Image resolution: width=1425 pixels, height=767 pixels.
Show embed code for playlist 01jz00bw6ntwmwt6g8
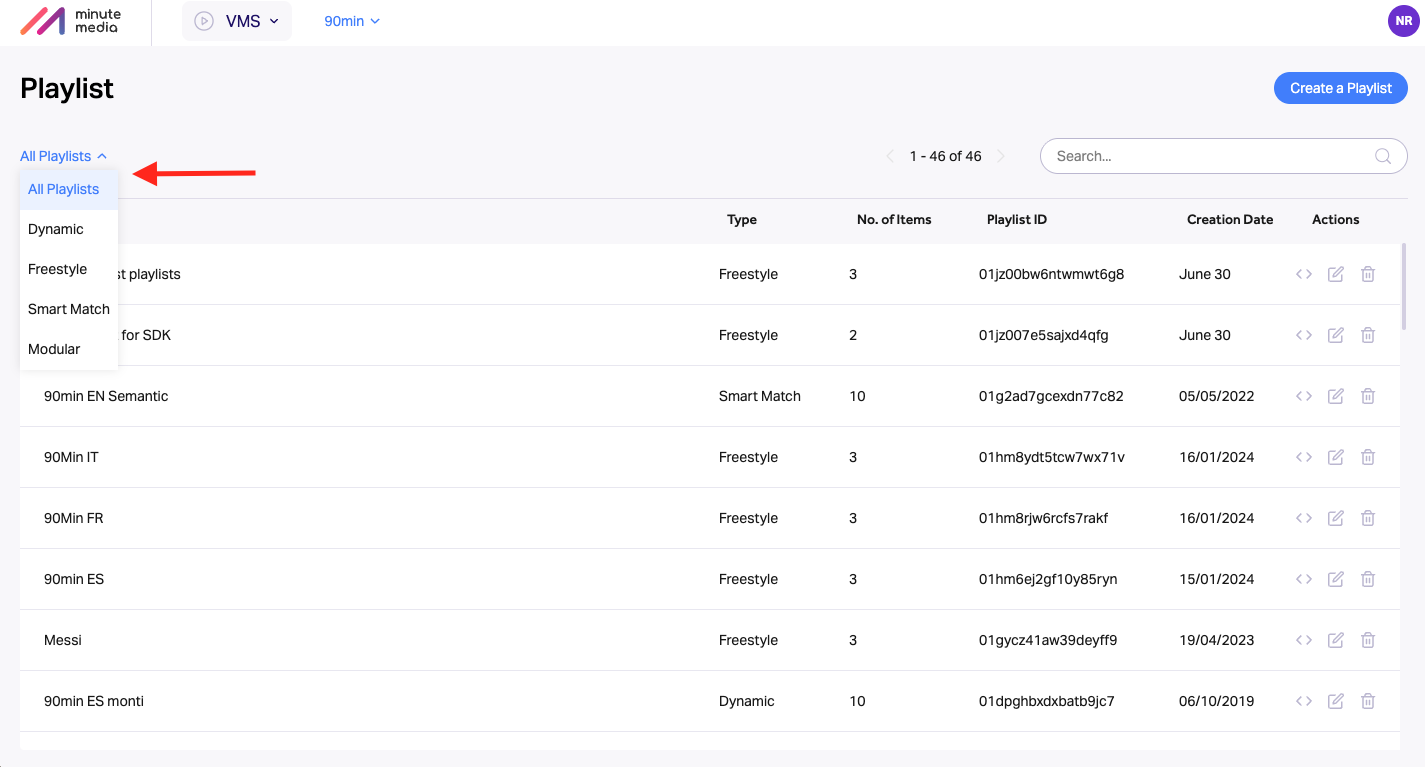pyautogui.click(x=1303, y=274)
